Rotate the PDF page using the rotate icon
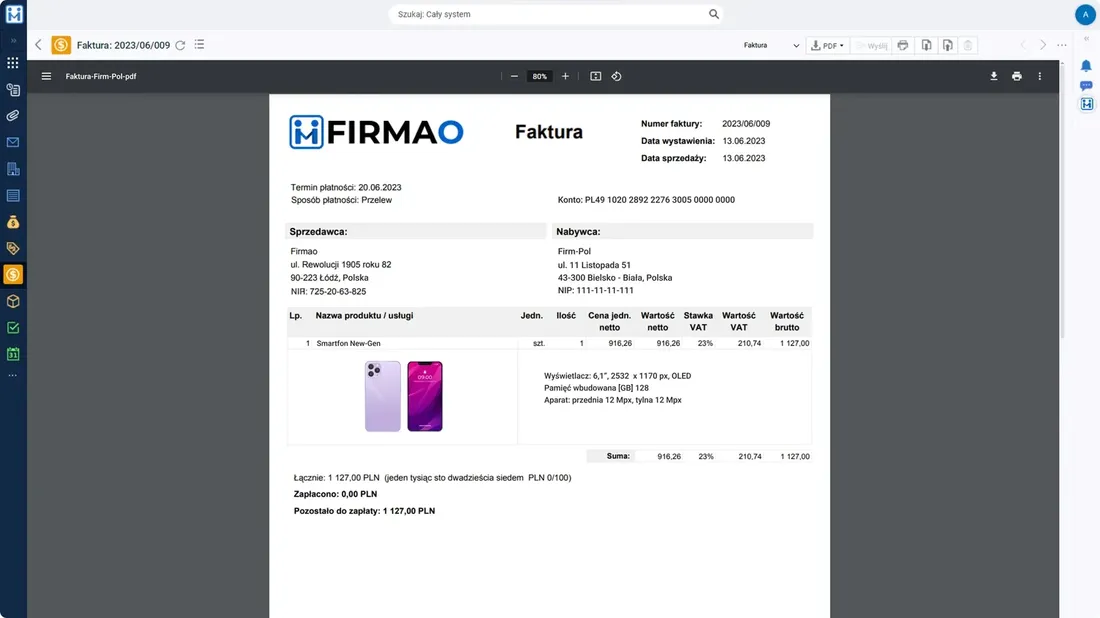The width and height of the screenshot is (1100, 618). click(617, 76)
